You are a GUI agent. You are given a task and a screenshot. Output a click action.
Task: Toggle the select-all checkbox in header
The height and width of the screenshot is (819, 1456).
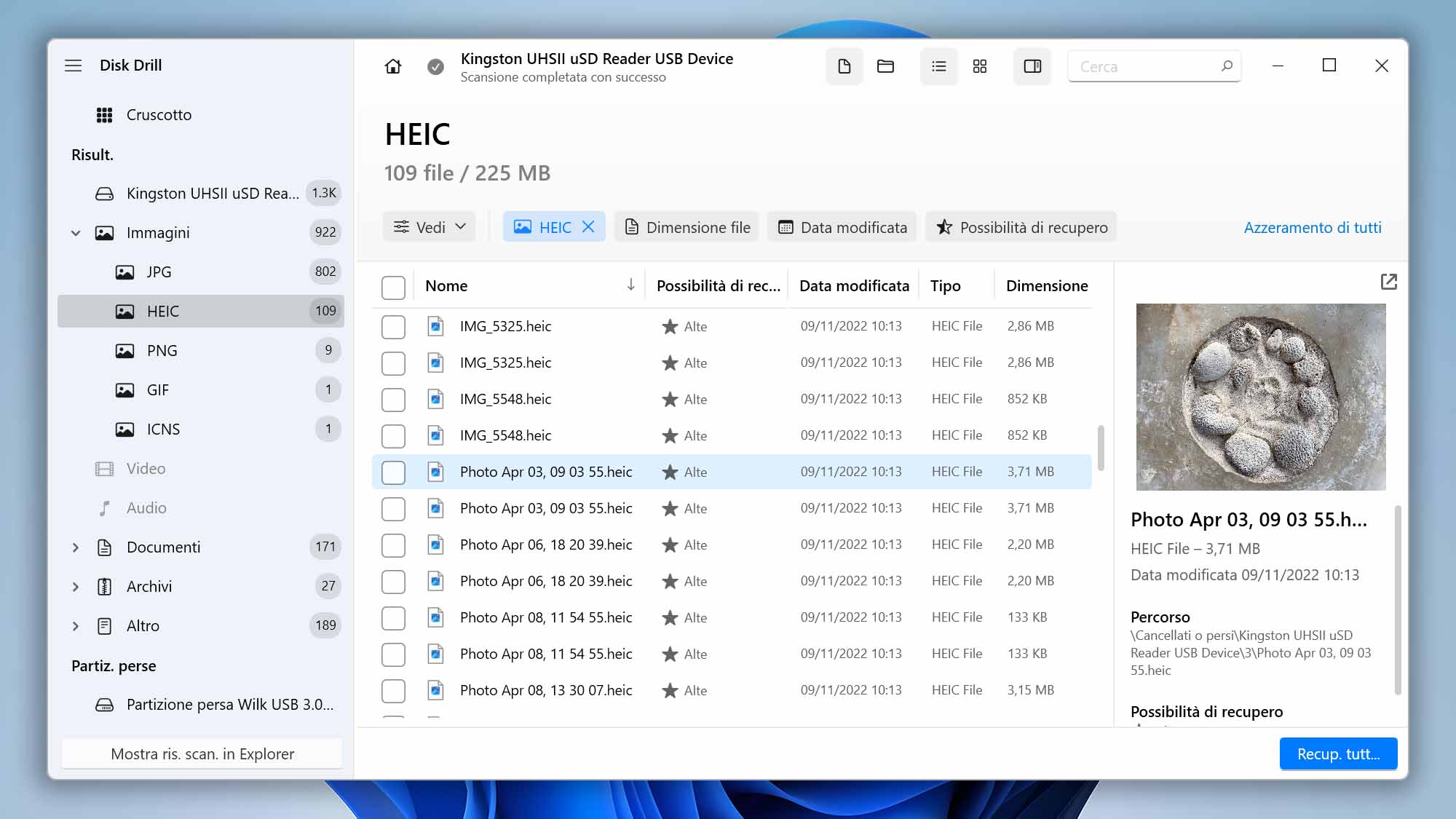pos(393,287)
